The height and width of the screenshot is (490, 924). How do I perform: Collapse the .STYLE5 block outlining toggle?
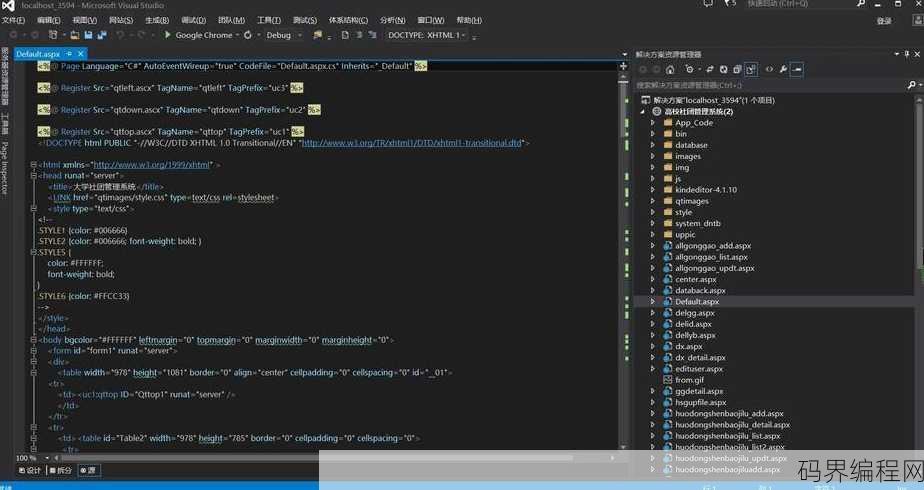point(34,252)
